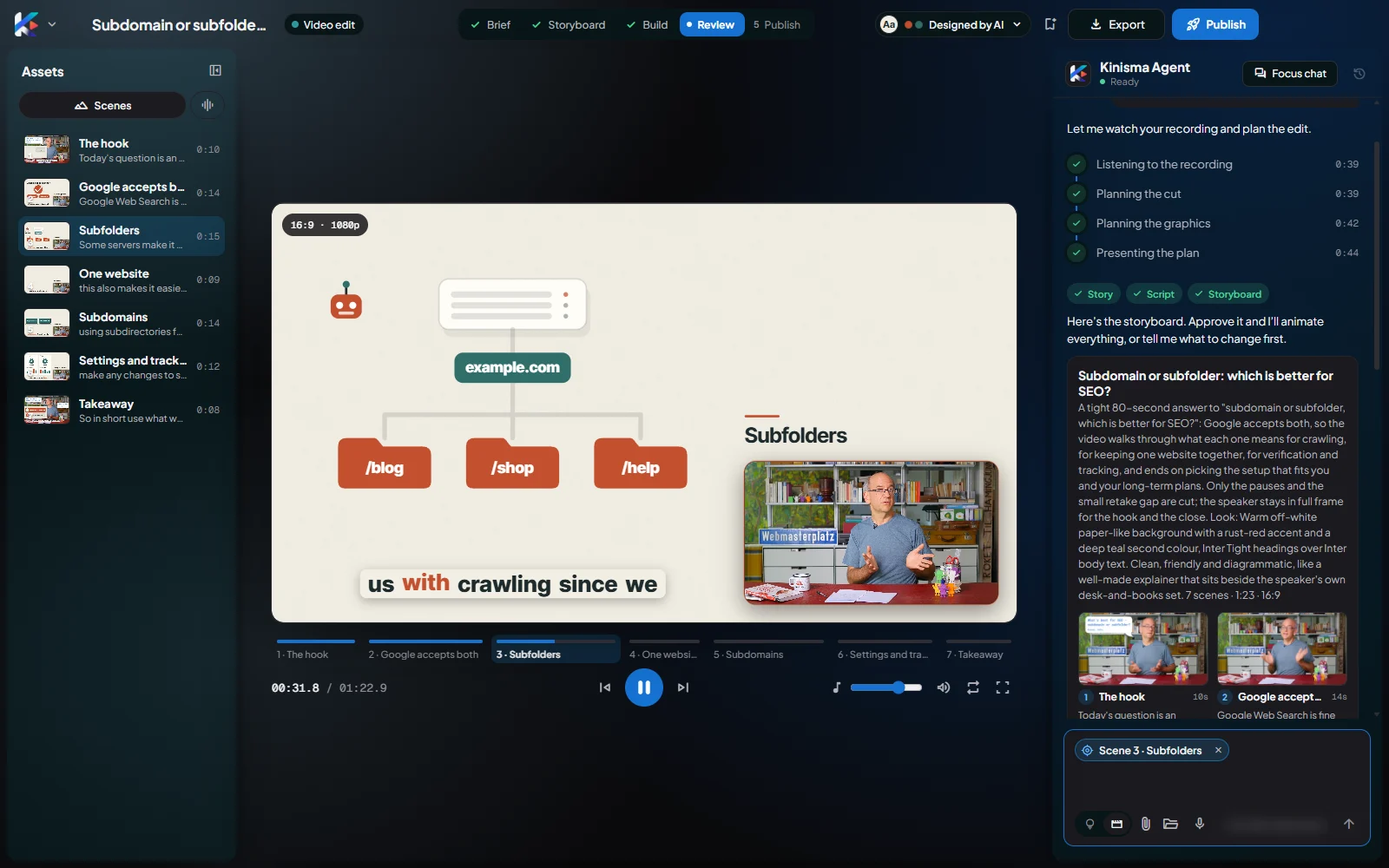Viewport: 1389px width, 868px height.
Task: Click the Kinisma logo in the top bar
Action: [26, 24]
